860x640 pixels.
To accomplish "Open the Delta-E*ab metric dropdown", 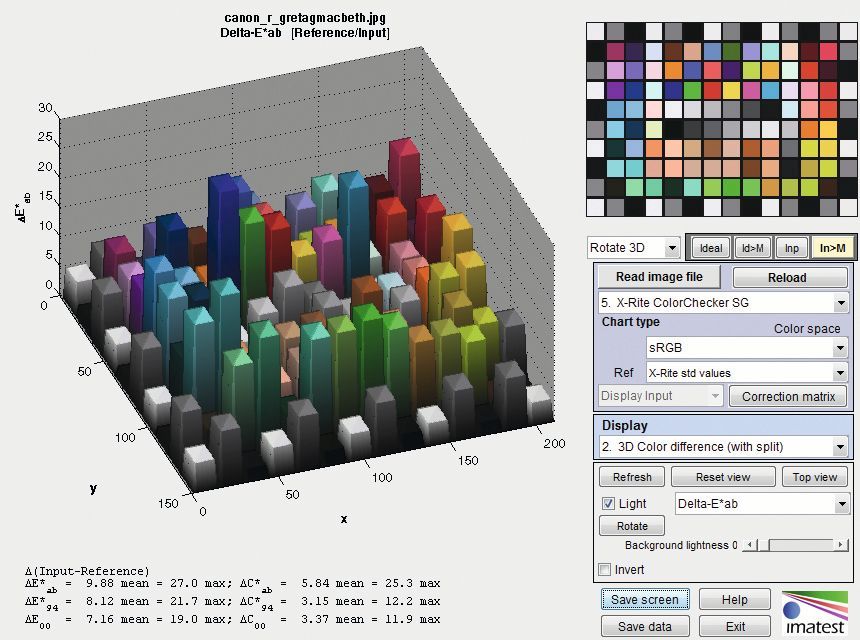I will 762,504.
